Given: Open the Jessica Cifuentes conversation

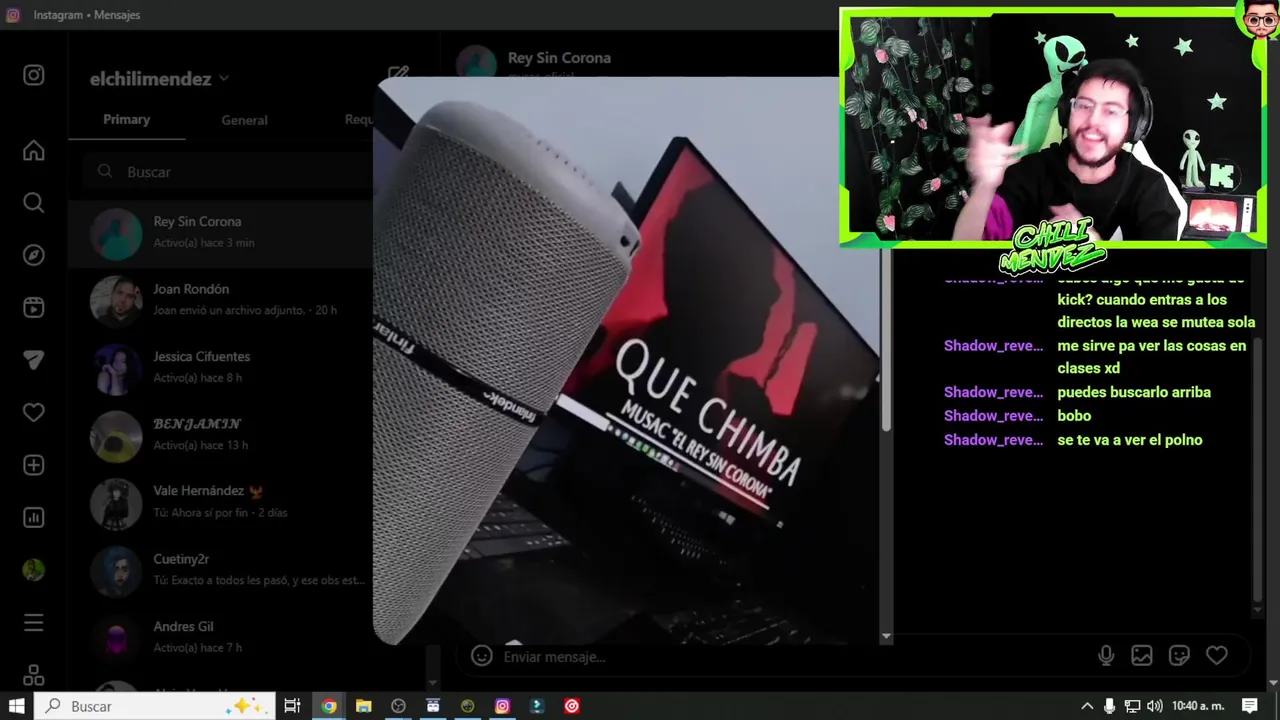Looking at the screenshot, I should (x=220, y=367).
